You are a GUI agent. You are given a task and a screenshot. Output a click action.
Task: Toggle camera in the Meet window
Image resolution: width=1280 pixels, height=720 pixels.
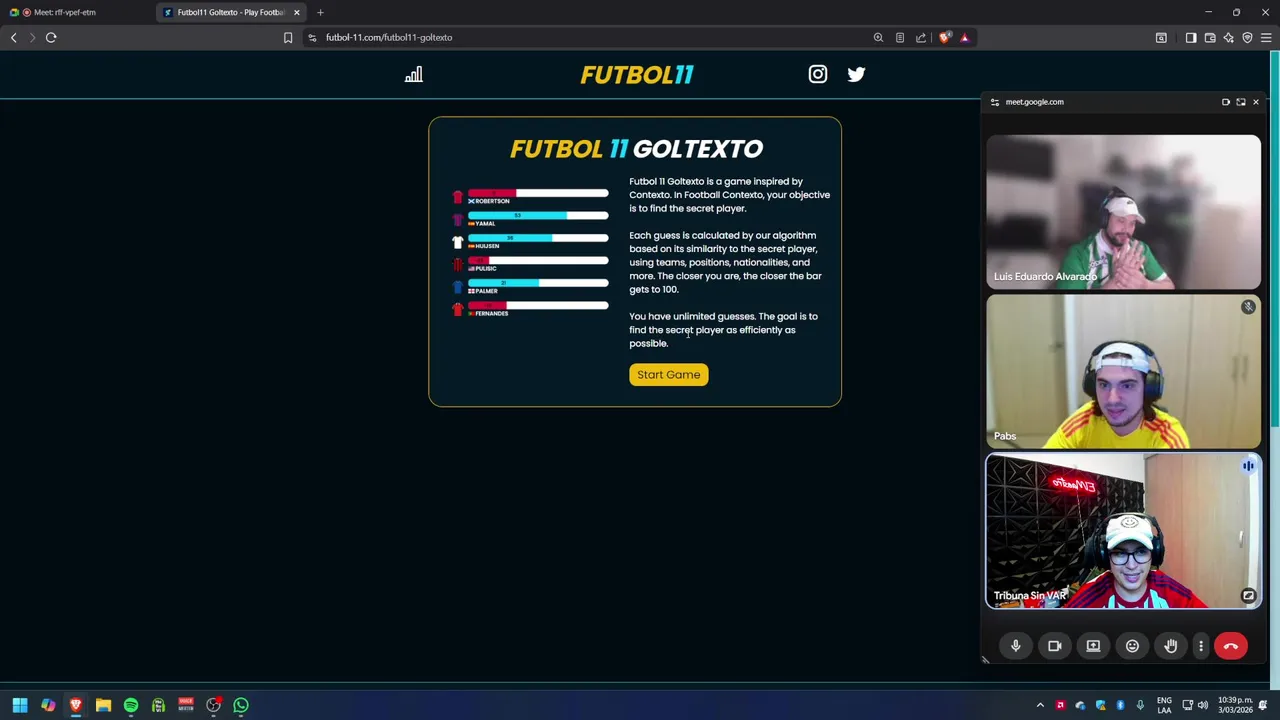[1054, 646]
